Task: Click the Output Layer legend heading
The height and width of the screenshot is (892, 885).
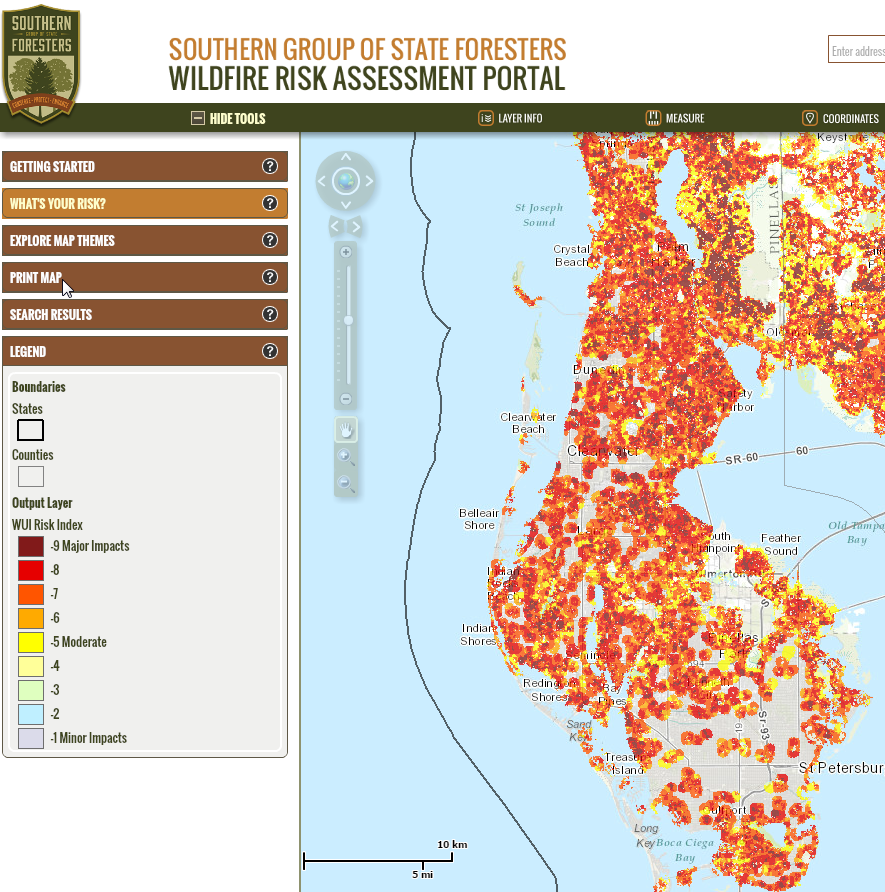Action: pyautogui.click(x=42, y=503)
